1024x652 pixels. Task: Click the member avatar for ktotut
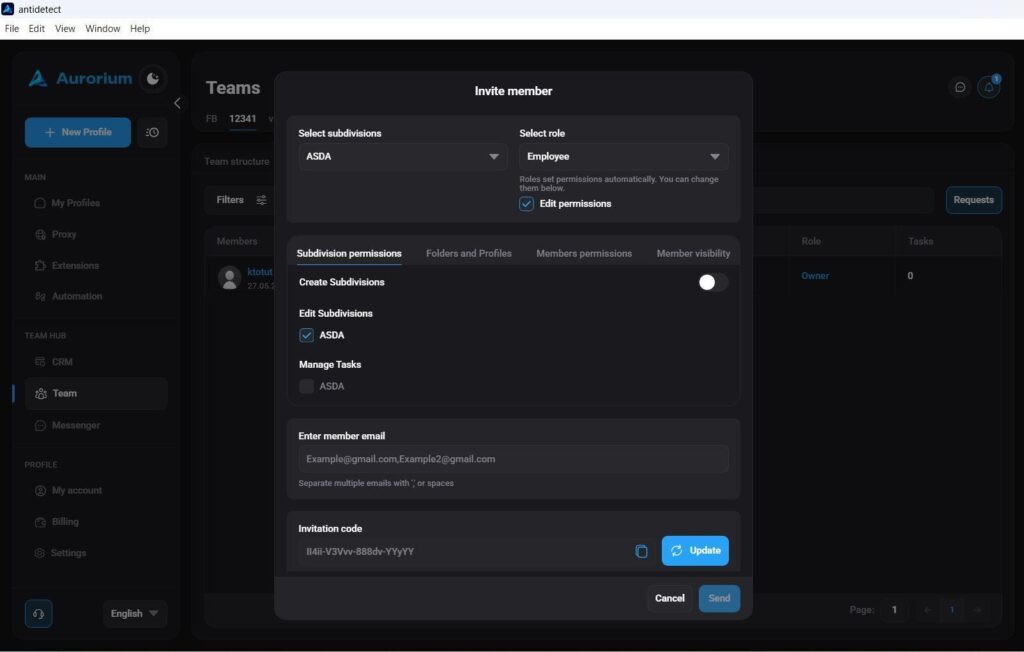tap(229, 278)
